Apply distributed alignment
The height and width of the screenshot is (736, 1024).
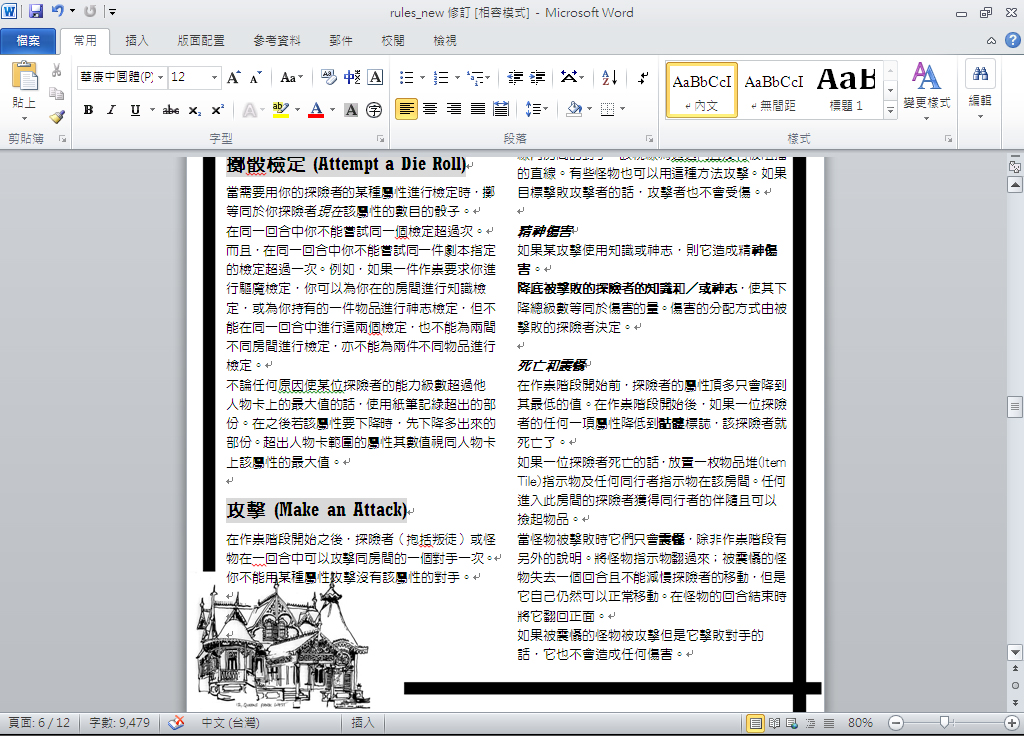pyautogui.click(x=502, y=108)
